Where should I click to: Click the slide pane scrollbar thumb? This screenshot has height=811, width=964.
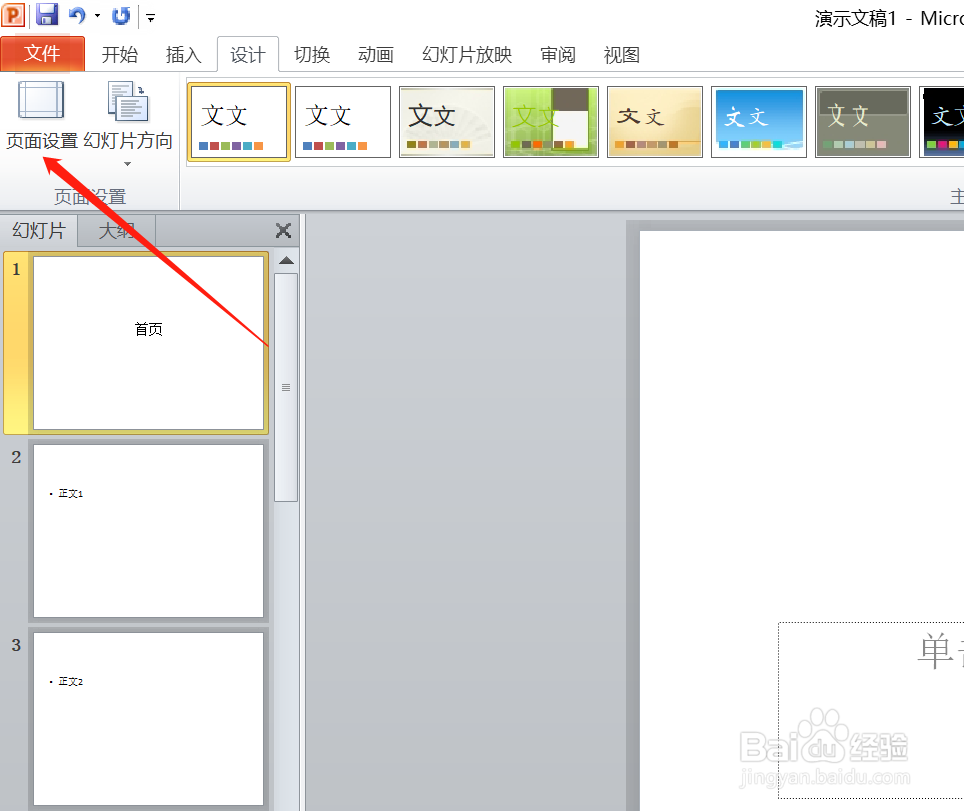(286, 387)
